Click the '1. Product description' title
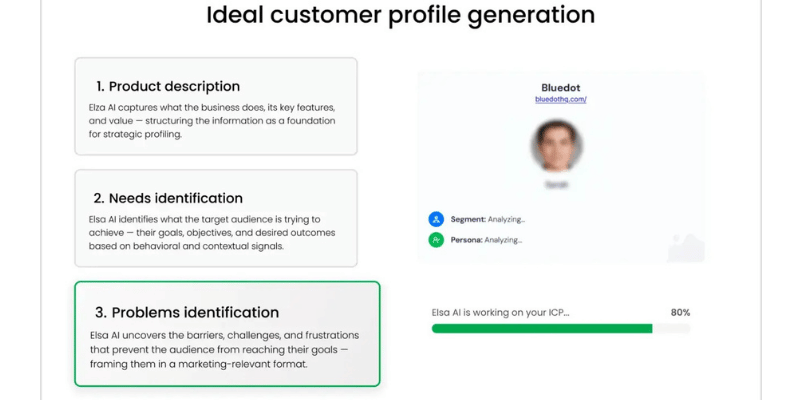 [168, 86]
